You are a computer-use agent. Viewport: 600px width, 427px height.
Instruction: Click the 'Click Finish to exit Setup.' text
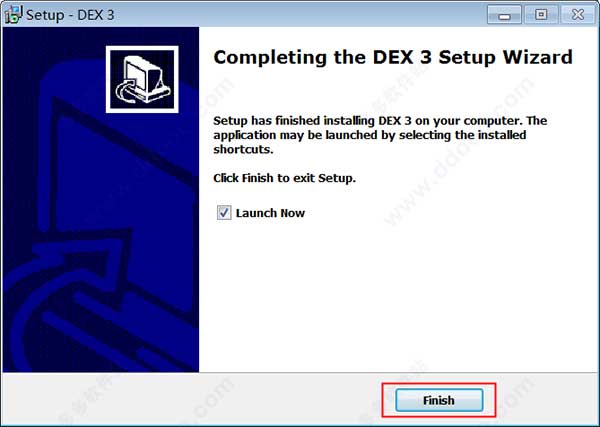click(284, 178)
